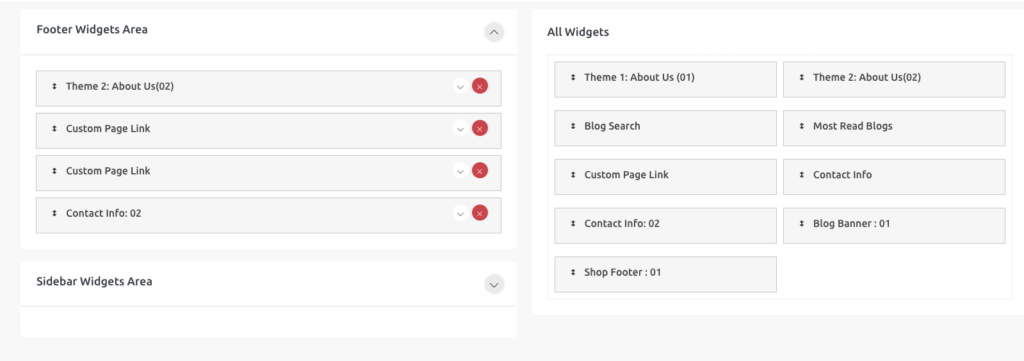Click drag handle of Theme 1: About Us (01)
This screenshot has width=1024, height=361.
coord(573,77)
